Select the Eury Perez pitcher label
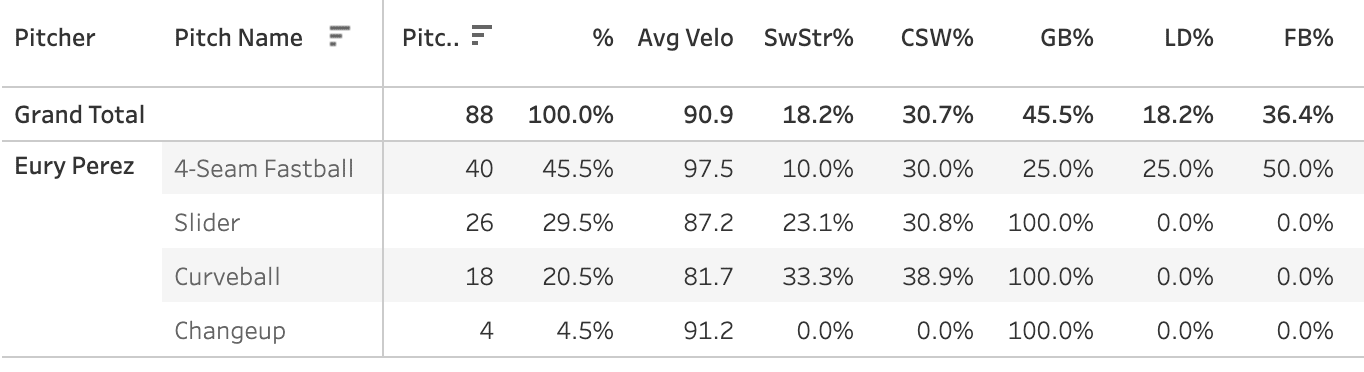Viewport: 1364px width, 372px height. point(74,167)
